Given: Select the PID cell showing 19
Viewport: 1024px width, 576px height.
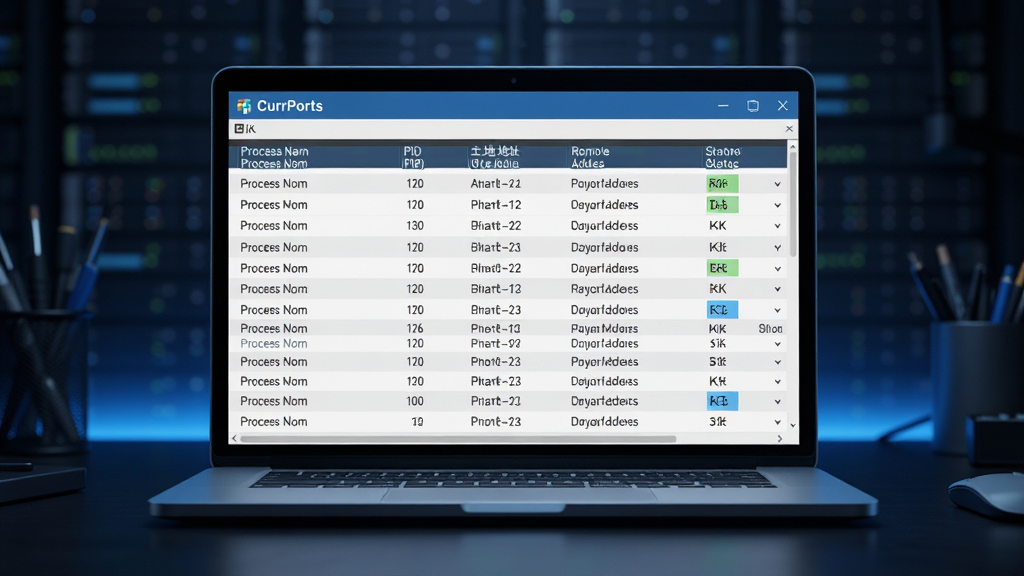Looking at the screenshot, I should coord(417,422).
